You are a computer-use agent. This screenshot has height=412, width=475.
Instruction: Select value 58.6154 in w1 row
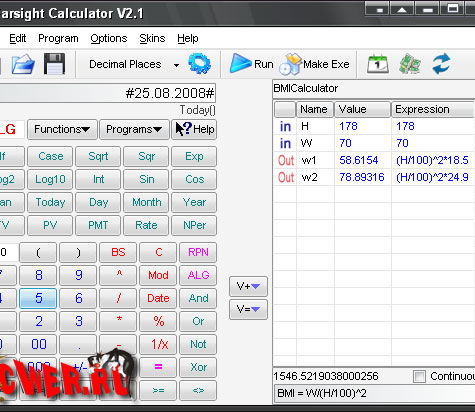[359, 160]
